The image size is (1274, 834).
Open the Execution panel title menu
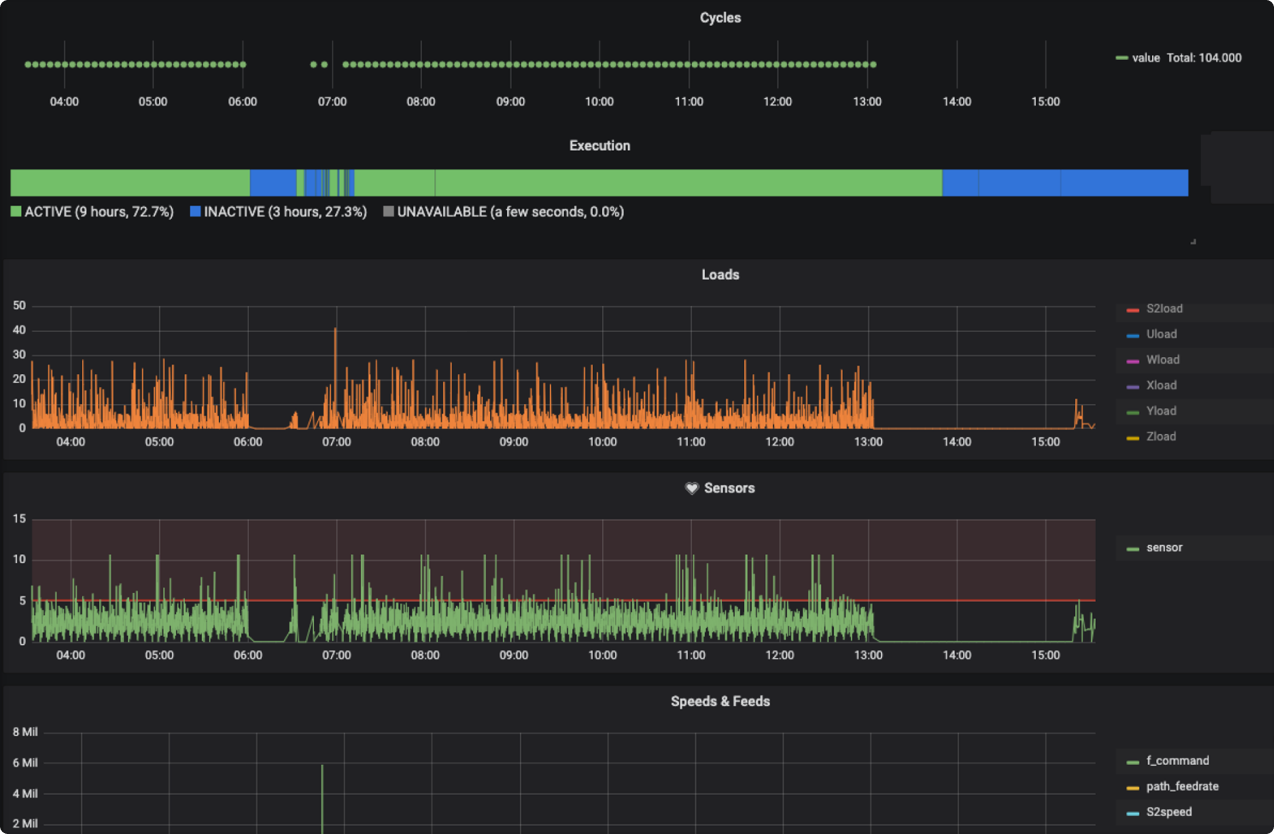point(600,145)
